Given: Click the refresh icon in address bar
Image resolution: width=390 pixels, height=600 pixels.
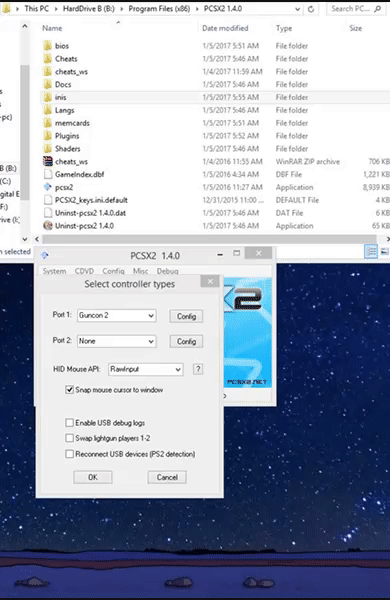Looking at the screenshot, I should click(x=311, y=9).
